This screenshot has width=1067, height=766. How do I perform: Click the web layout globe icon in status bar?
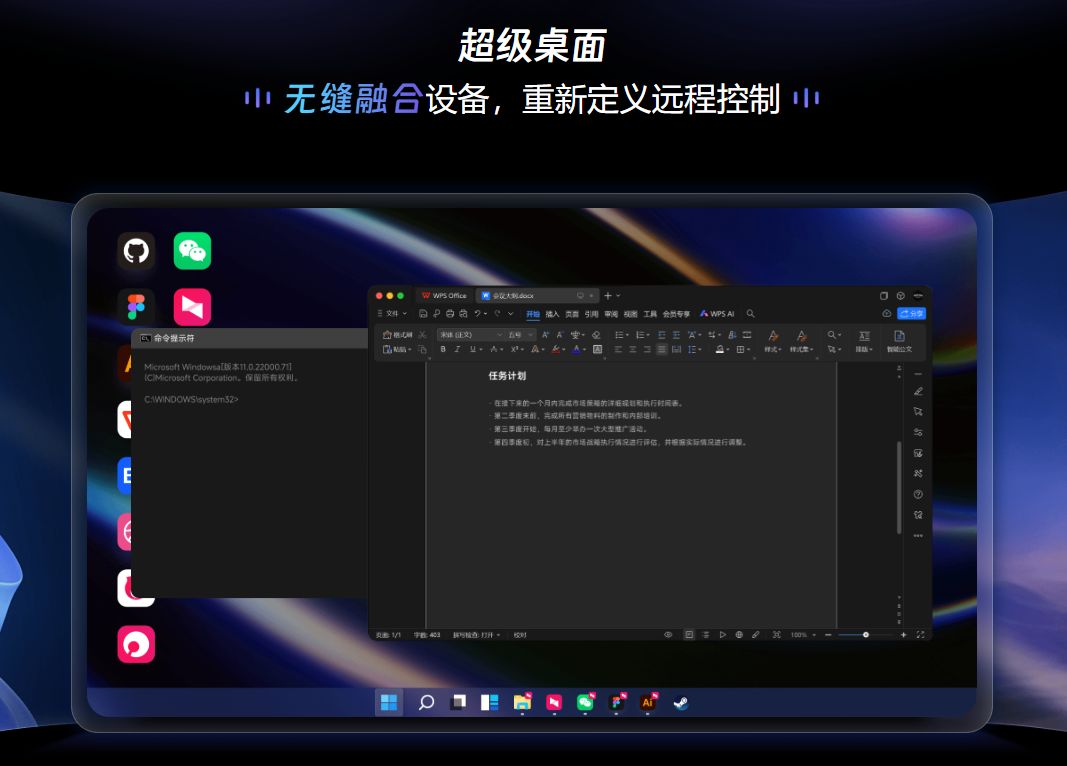[739, 635]
